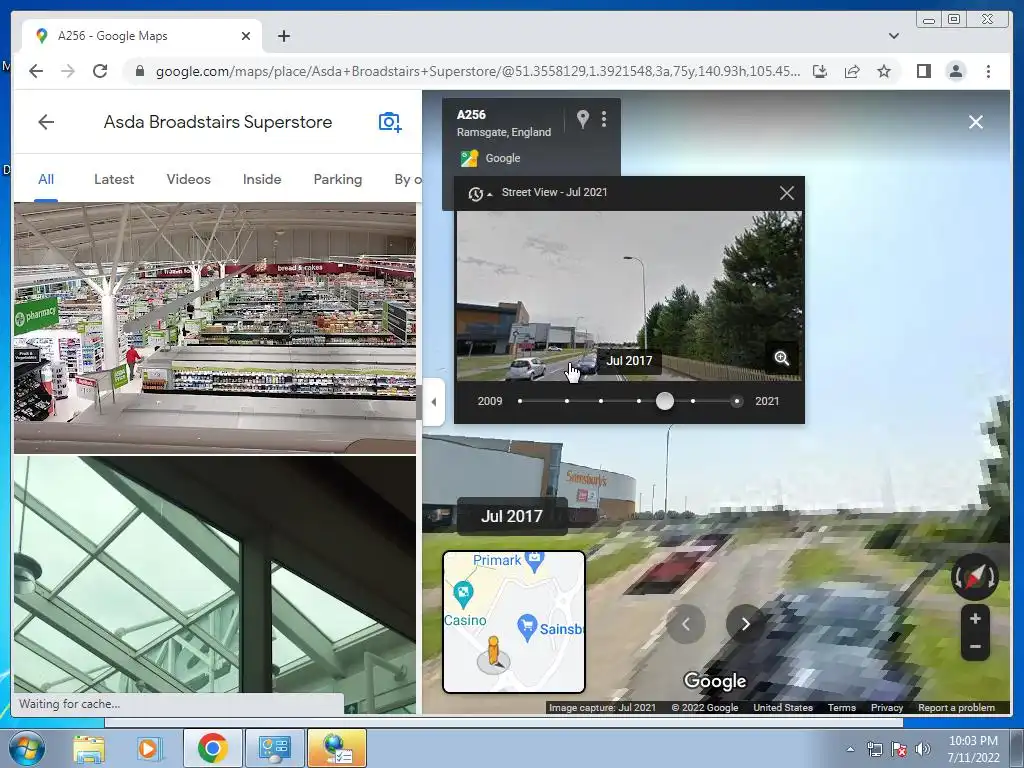This screenshot has width=1024, height=768.
Task: Go to previous photo arrow
Action: [686, 624]
